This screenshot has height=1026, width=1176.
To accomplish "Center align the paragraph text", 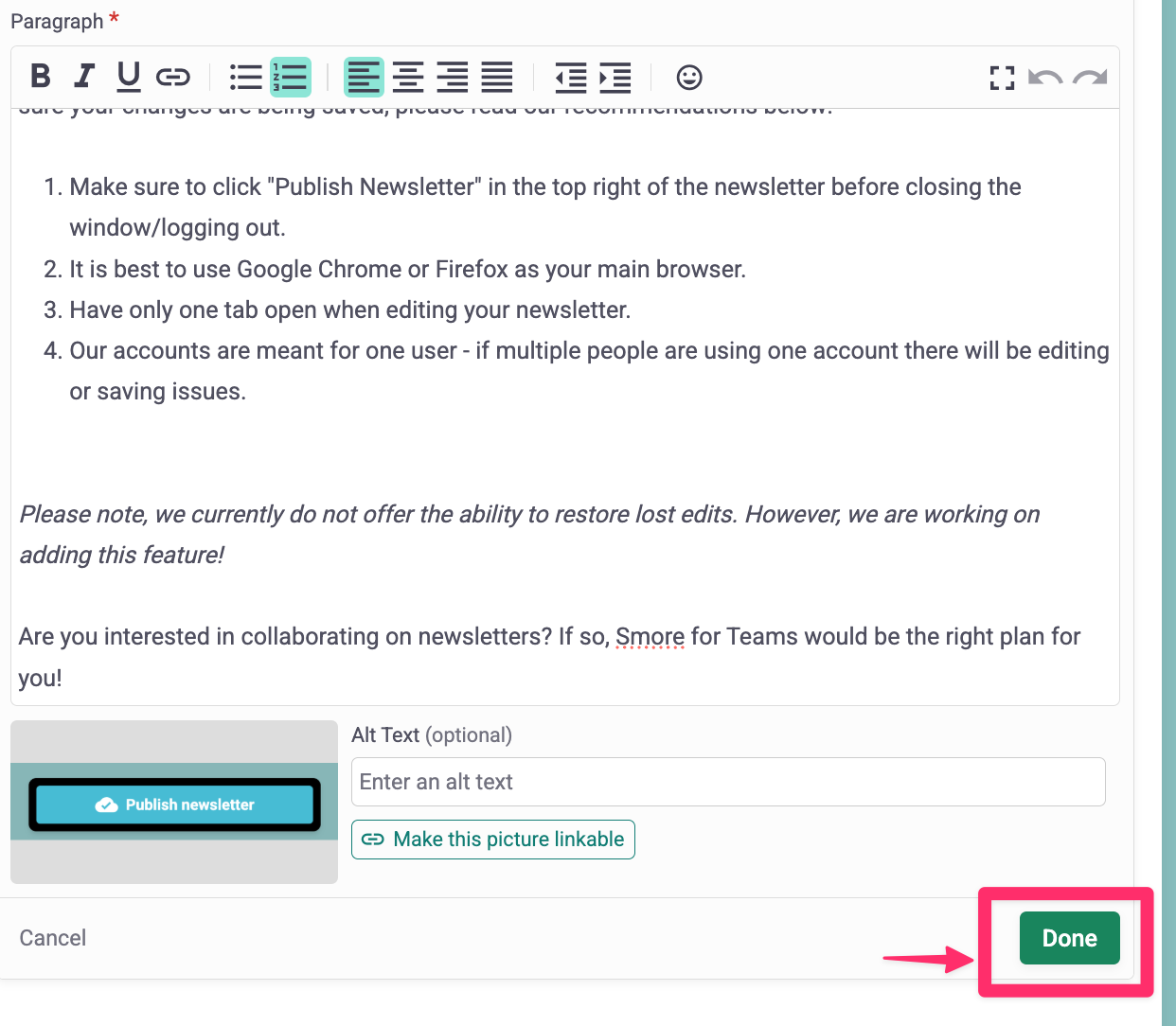I will 408,77.
